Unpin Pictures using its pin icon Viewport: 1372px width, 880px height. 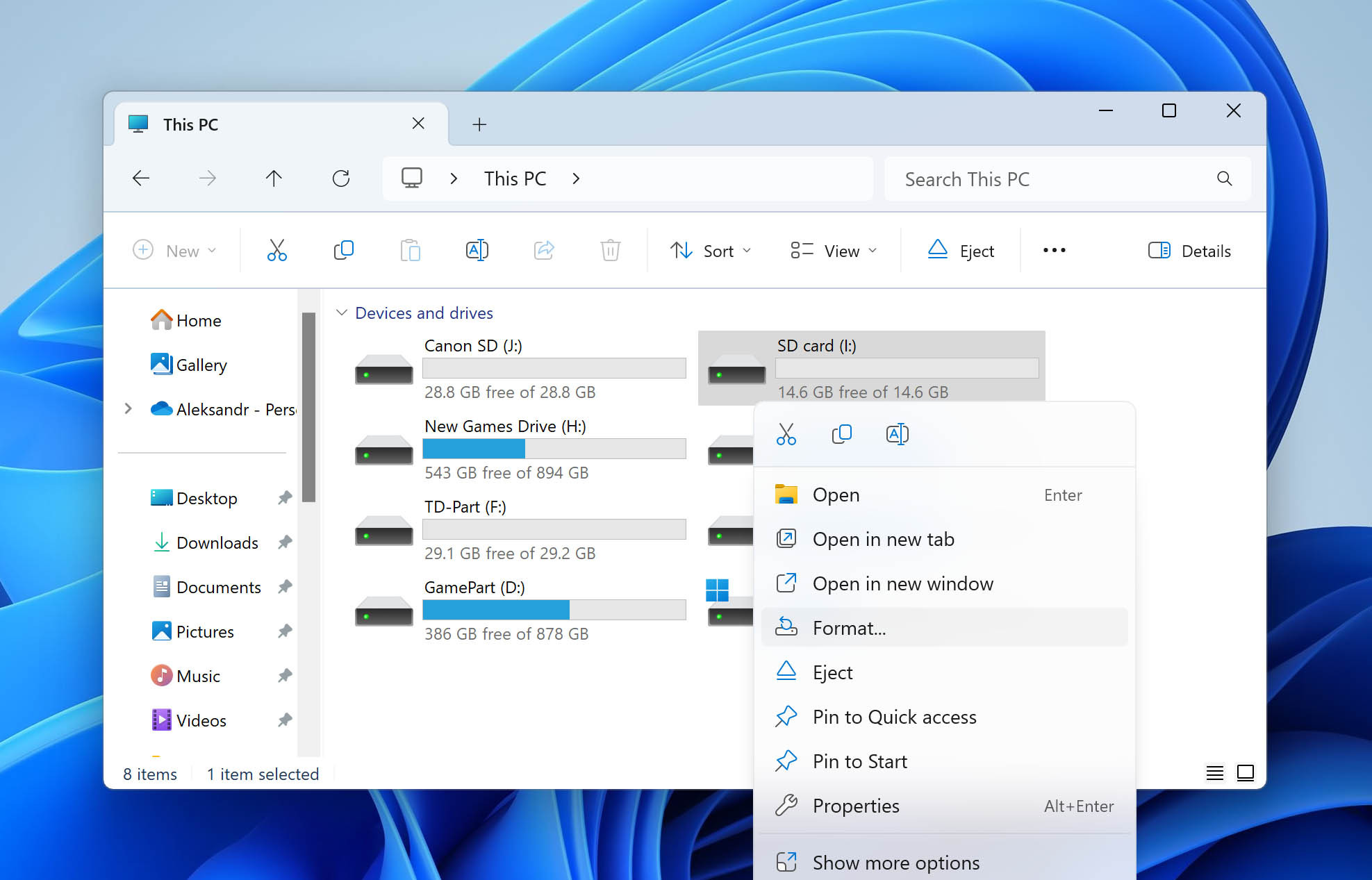tap(285, 631)
